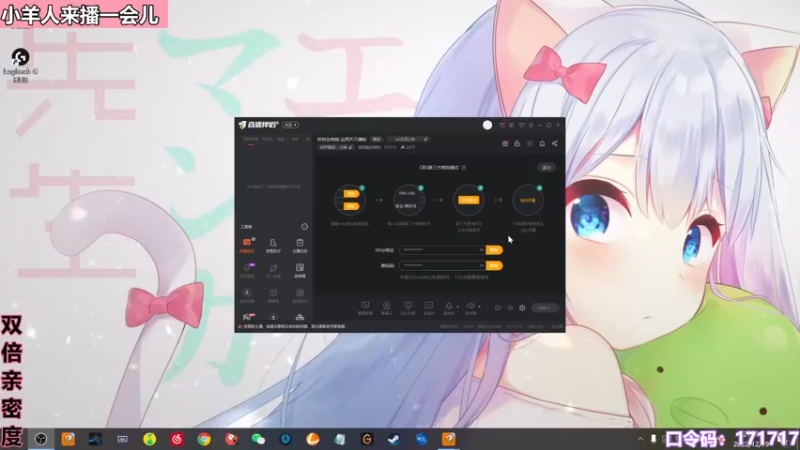This screenshot has height=450, width=800.
Task: Click the greyed start-live pill button
Action: 544,308
